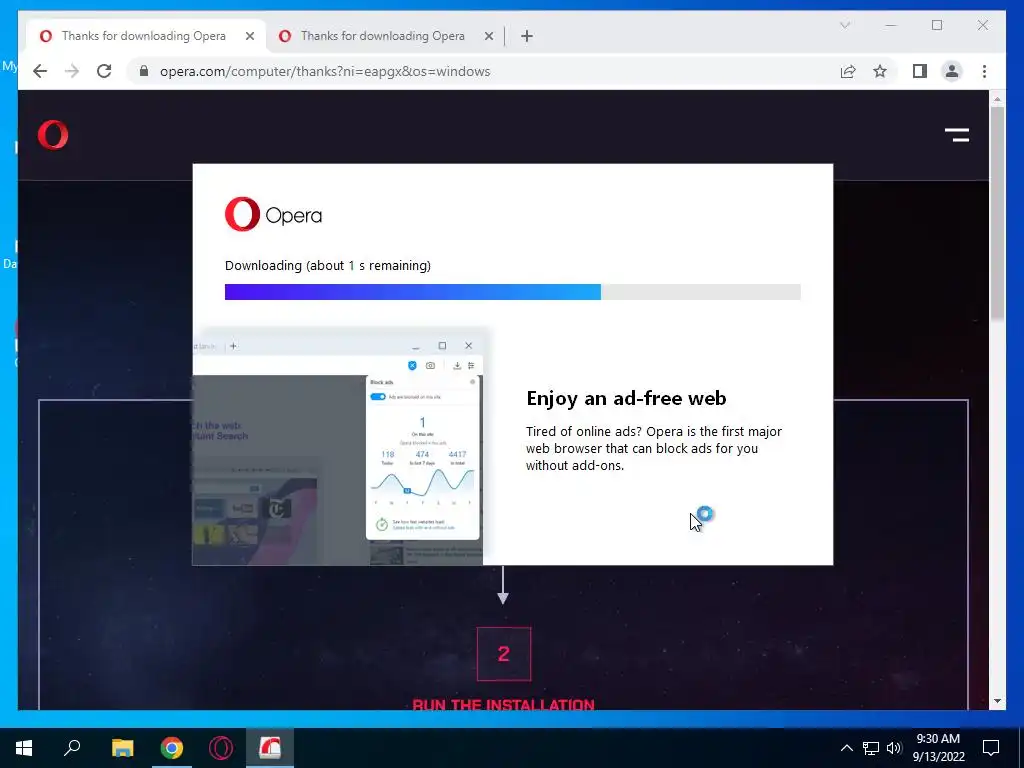Open the volume control tray icon
The height and width of the screenshot is (768, 1024).
coord(894,748)
